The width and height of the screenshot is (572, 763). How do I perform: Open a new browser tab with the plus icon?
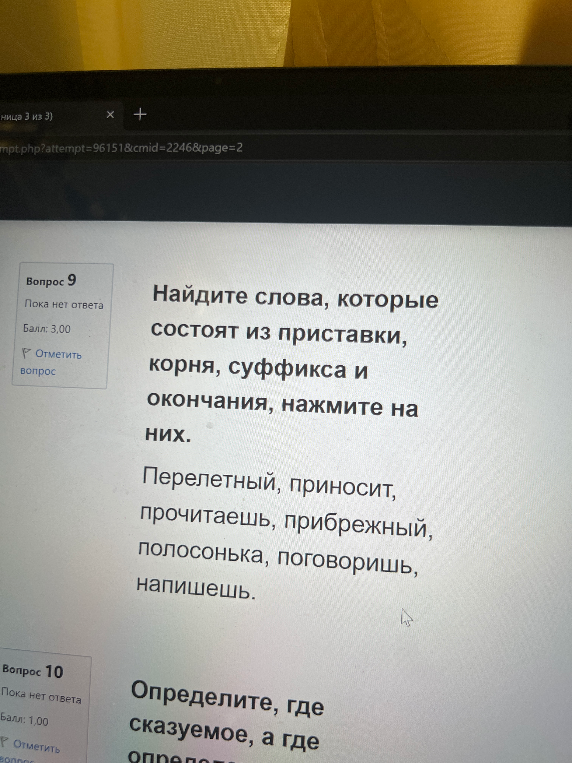(140, 114)
